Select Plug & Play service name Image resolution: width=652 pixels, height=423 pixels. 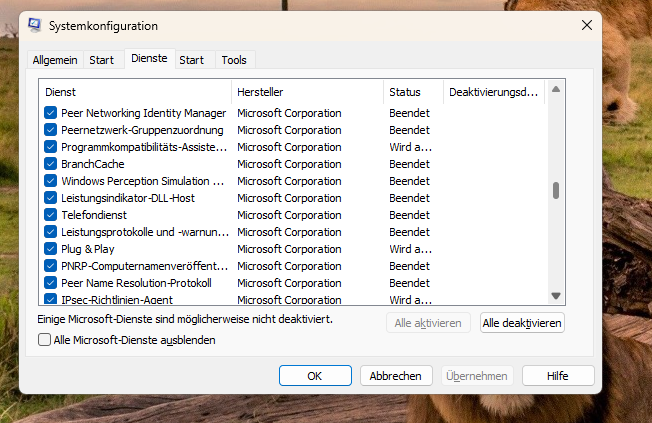[x=88, y=249]
